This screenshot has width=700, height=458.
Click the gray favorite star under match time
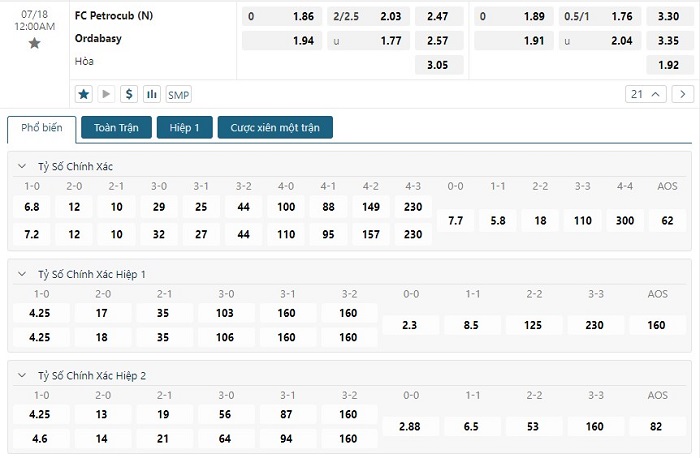[35, 43]
